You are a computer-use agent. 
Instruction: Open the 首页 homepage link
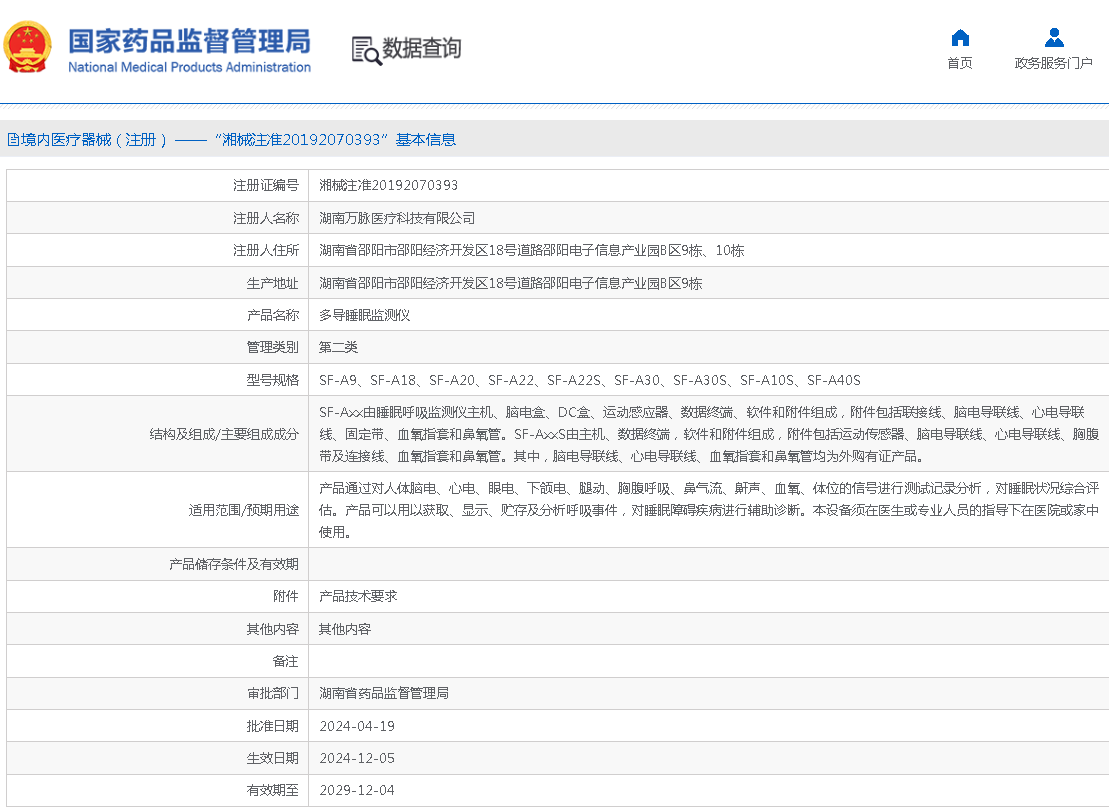pyautogui.click(x=959, y=61)
